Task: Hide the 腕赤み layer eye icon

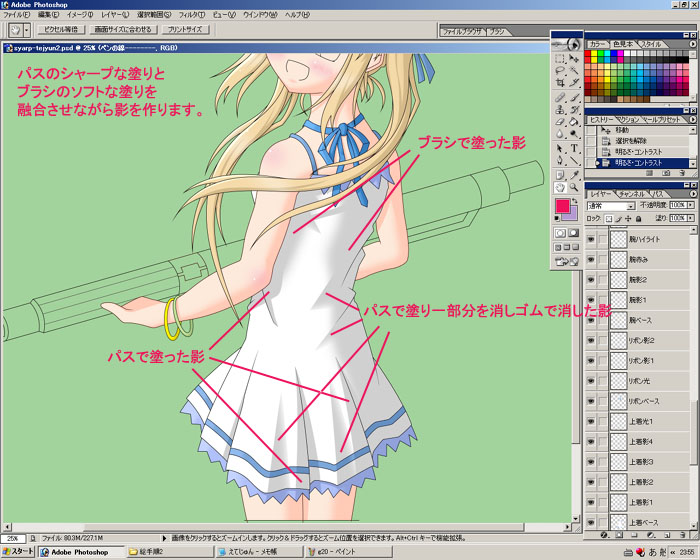Action: point(591,259)
